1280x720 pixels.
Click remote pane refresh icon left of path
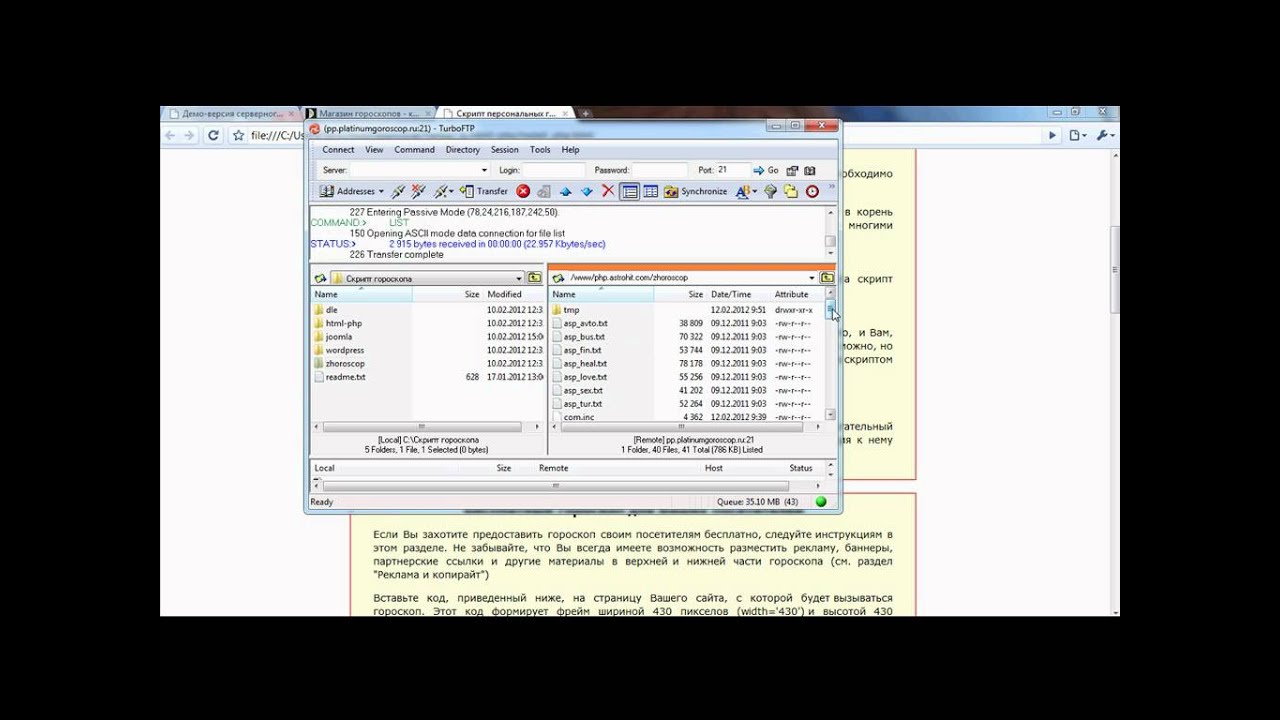[x=558, y=278]
